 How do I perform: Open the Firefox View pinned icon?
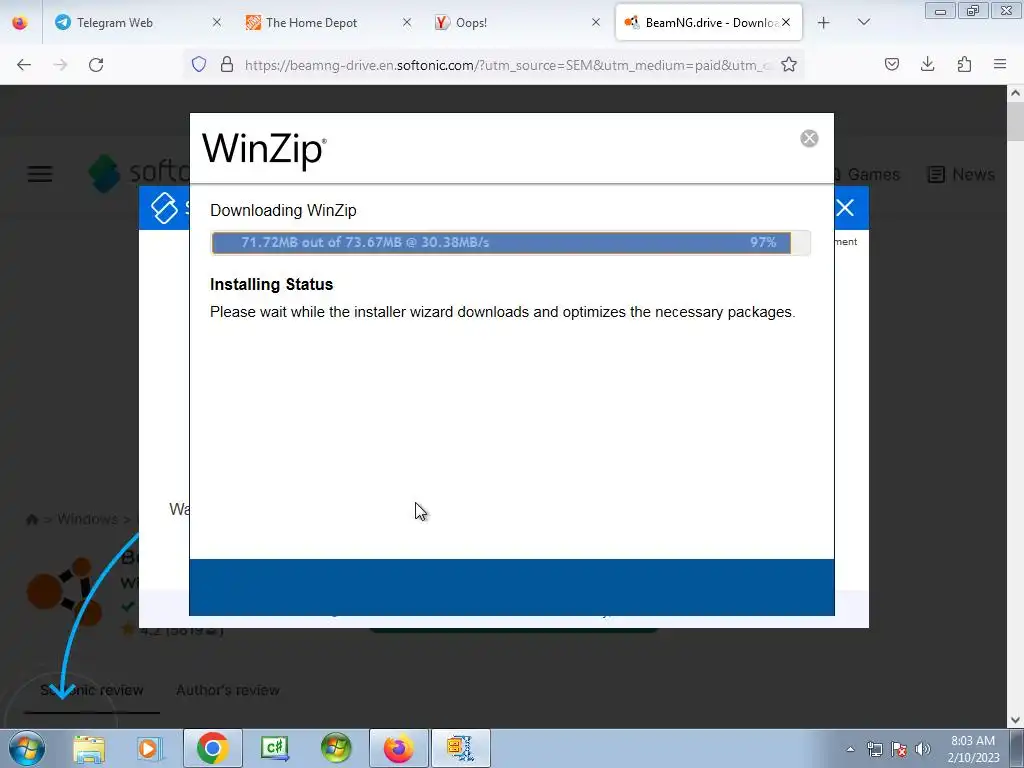click(20, 23)
